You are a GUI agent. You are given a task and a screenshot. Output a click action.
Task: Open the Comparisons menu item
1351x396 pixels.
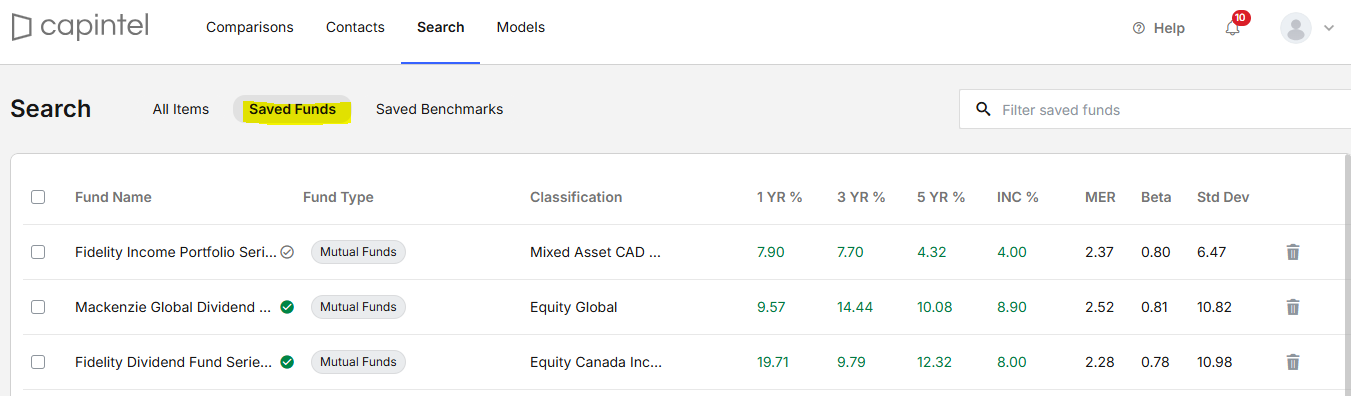(x=250, y=27)
